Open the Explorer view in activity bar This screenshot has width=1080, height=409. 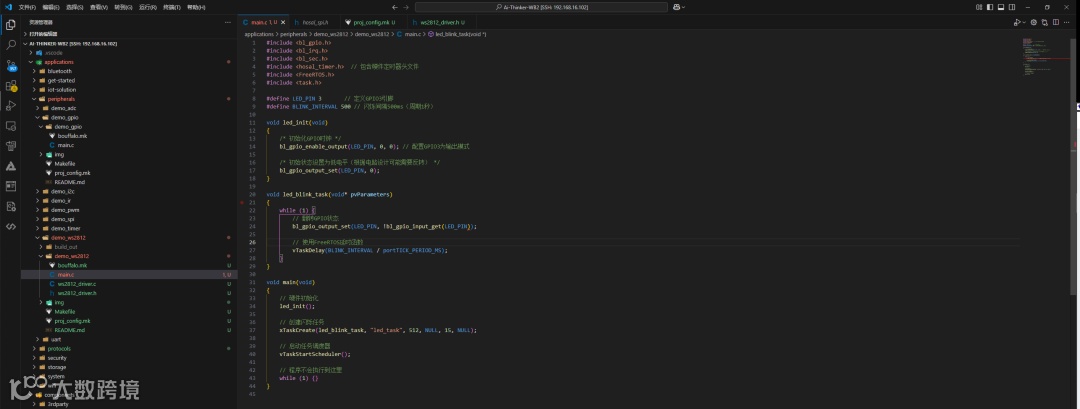[x=10, y=25]
